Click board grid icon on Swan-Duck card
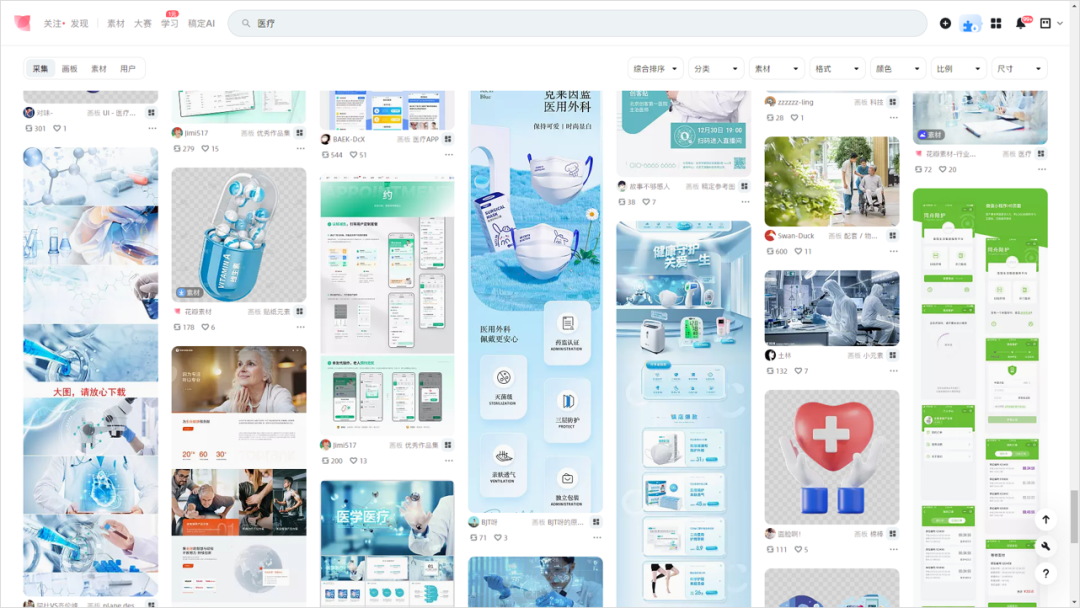The height and width of the screenshot is (608, 1080). click(893, 235)
